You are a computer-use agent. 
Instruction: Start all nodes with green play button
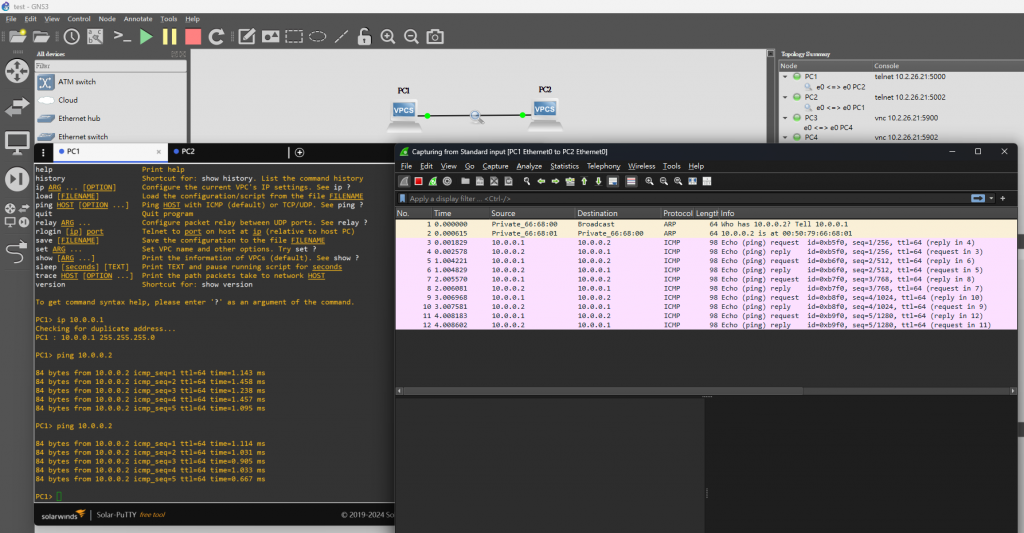click(x=146, y=37)
